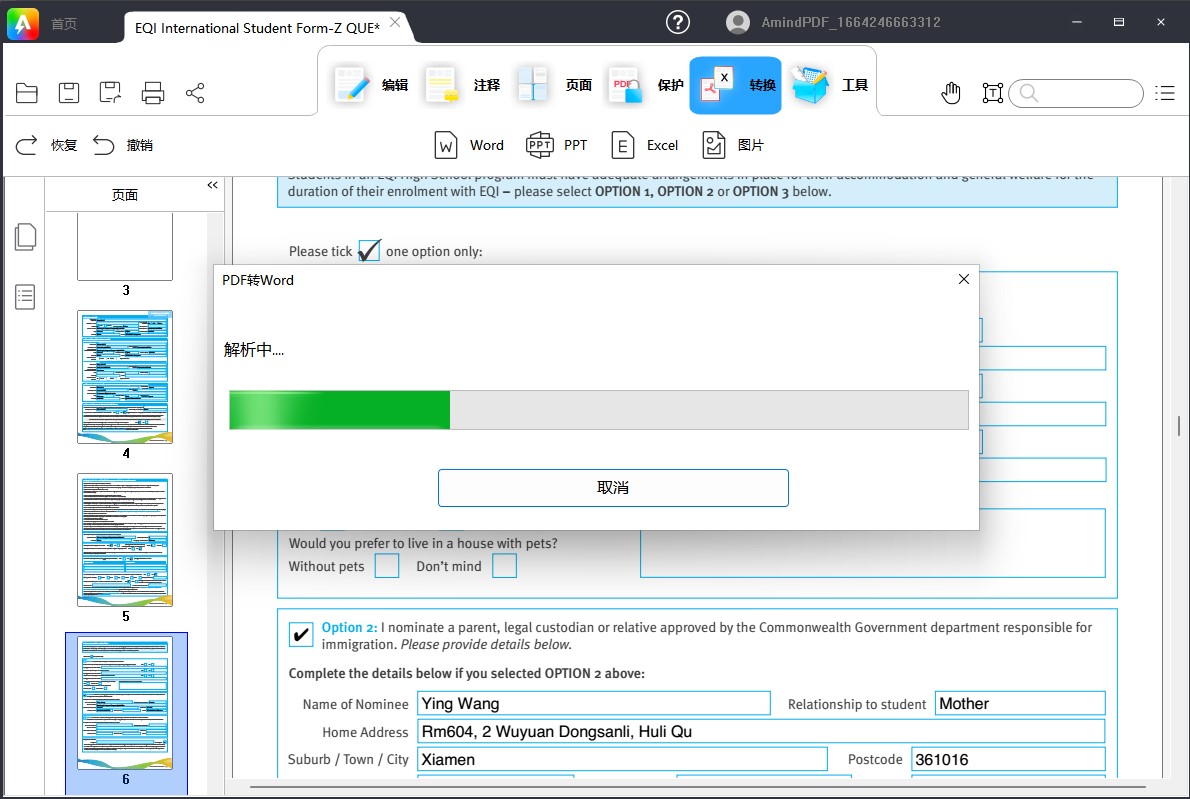1190x799 pixels.
Task: Convert to PPT format
Action: 556,145
